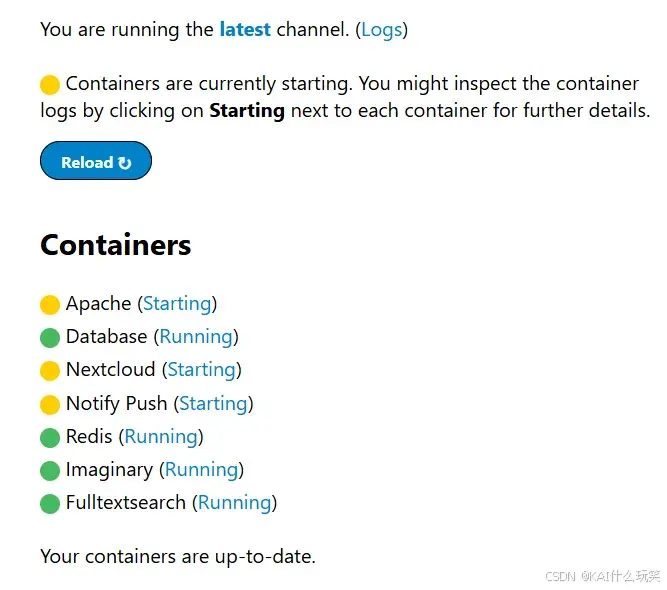Open Apache Starting container logs
The image size is (667, 590).
pyautogui.click(x=177, y=304)
